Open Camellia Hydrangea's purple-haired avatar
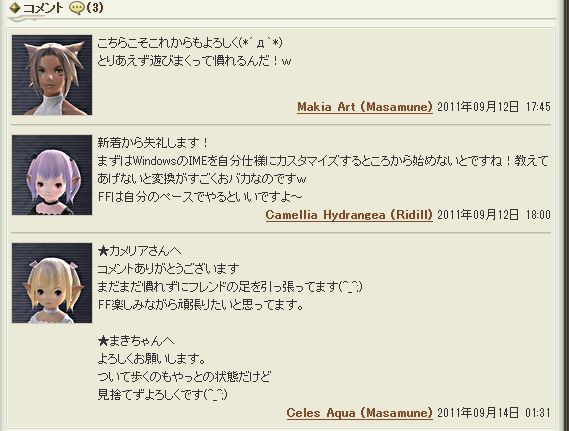The width and height of the screenshot is (569, 431). [52, 175]
